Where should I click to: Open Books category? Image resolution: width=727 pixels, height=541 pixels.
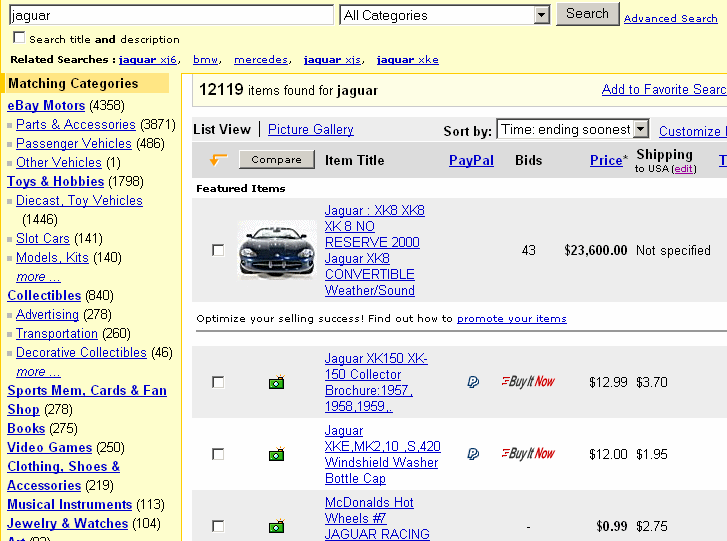(x=26, y=428)
